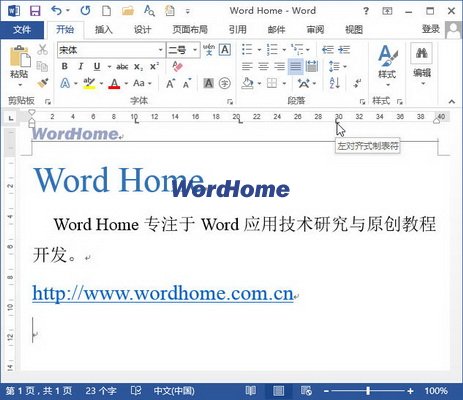Undo the last action

(56, 11)
